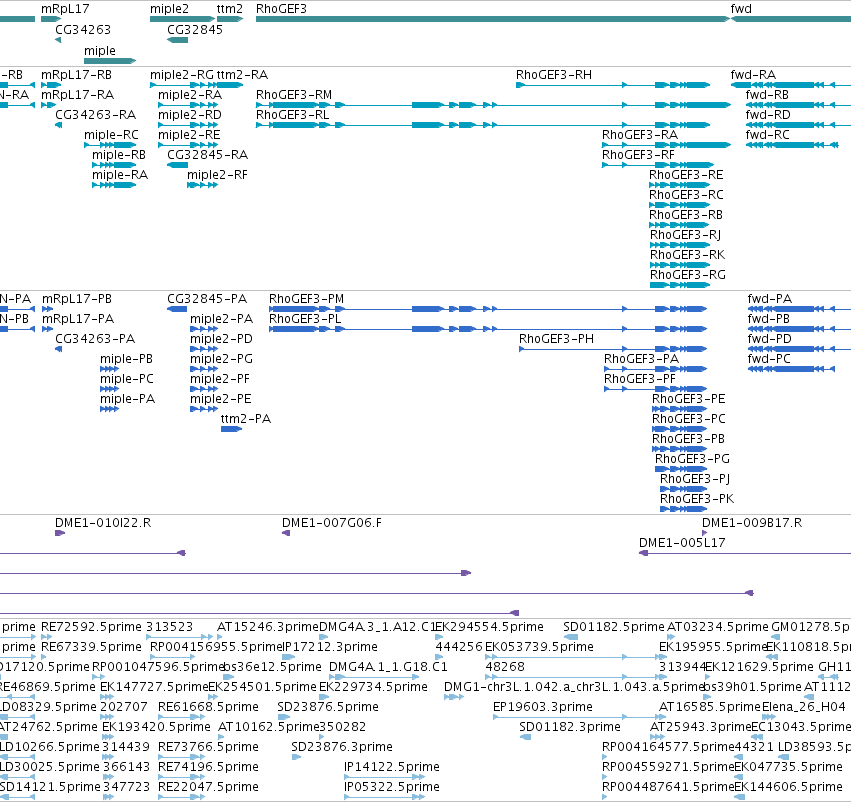Select transcript label ttm2-RA
This screenshot has width=851, height=802.
pos(242,74)
